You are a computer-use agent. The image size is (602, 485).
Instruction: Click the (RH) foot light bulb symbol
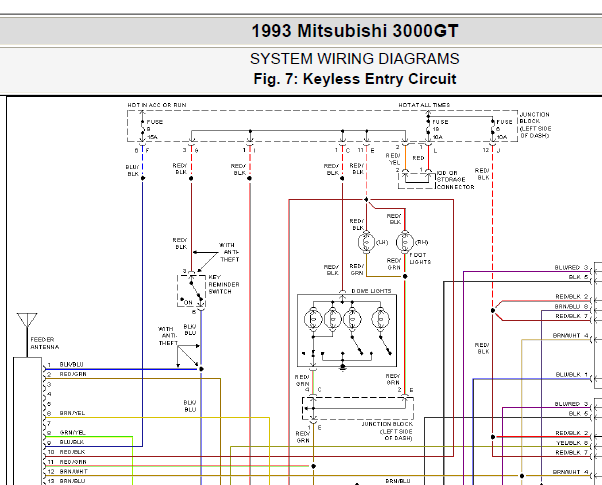coord(405,242)
